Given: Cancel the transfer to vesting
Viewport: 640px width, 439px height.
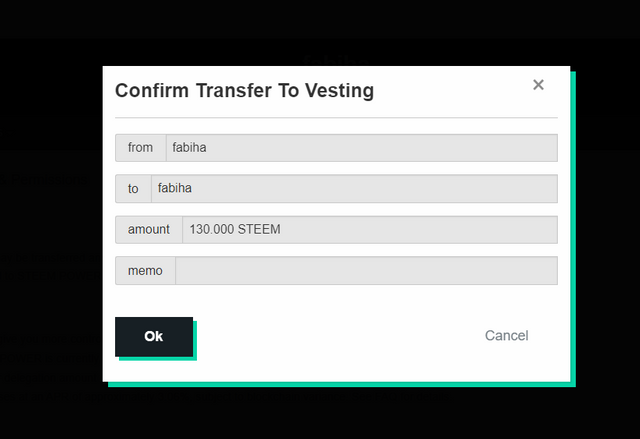Looking at the screenshot, I should 507,335.
